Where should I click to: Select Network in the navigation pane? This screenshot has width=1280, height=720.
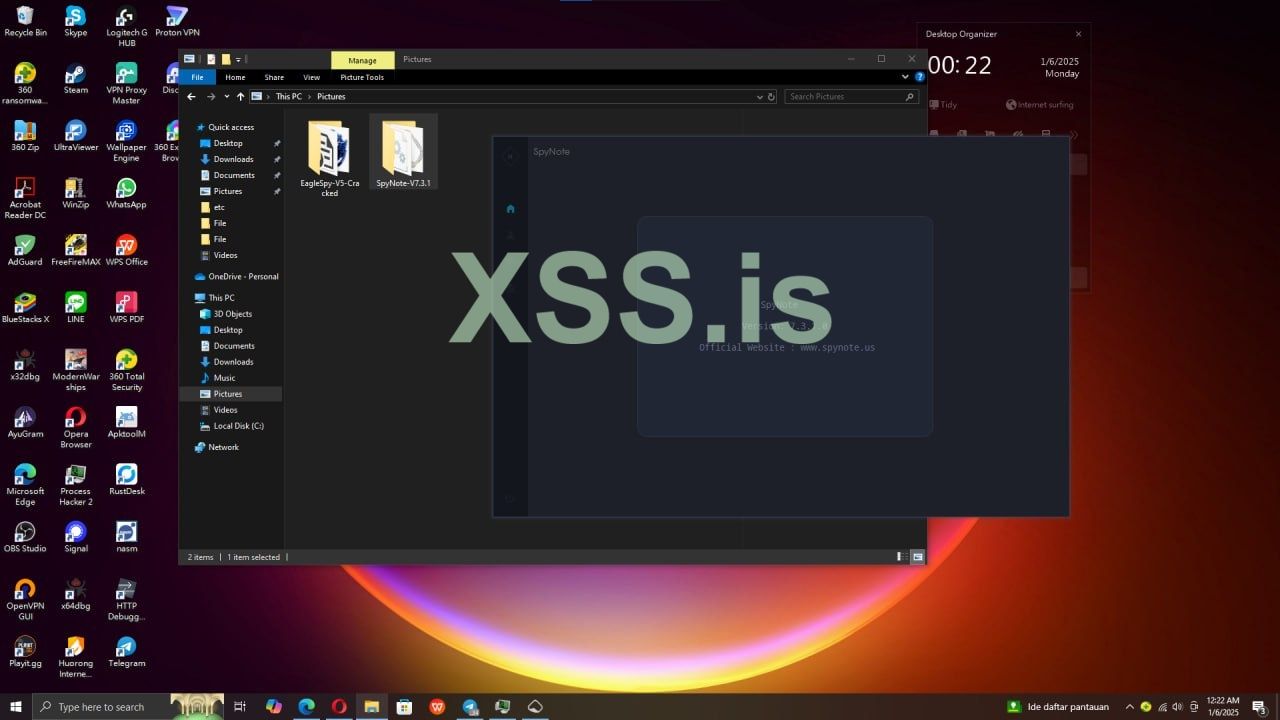[x=217, y=447]
